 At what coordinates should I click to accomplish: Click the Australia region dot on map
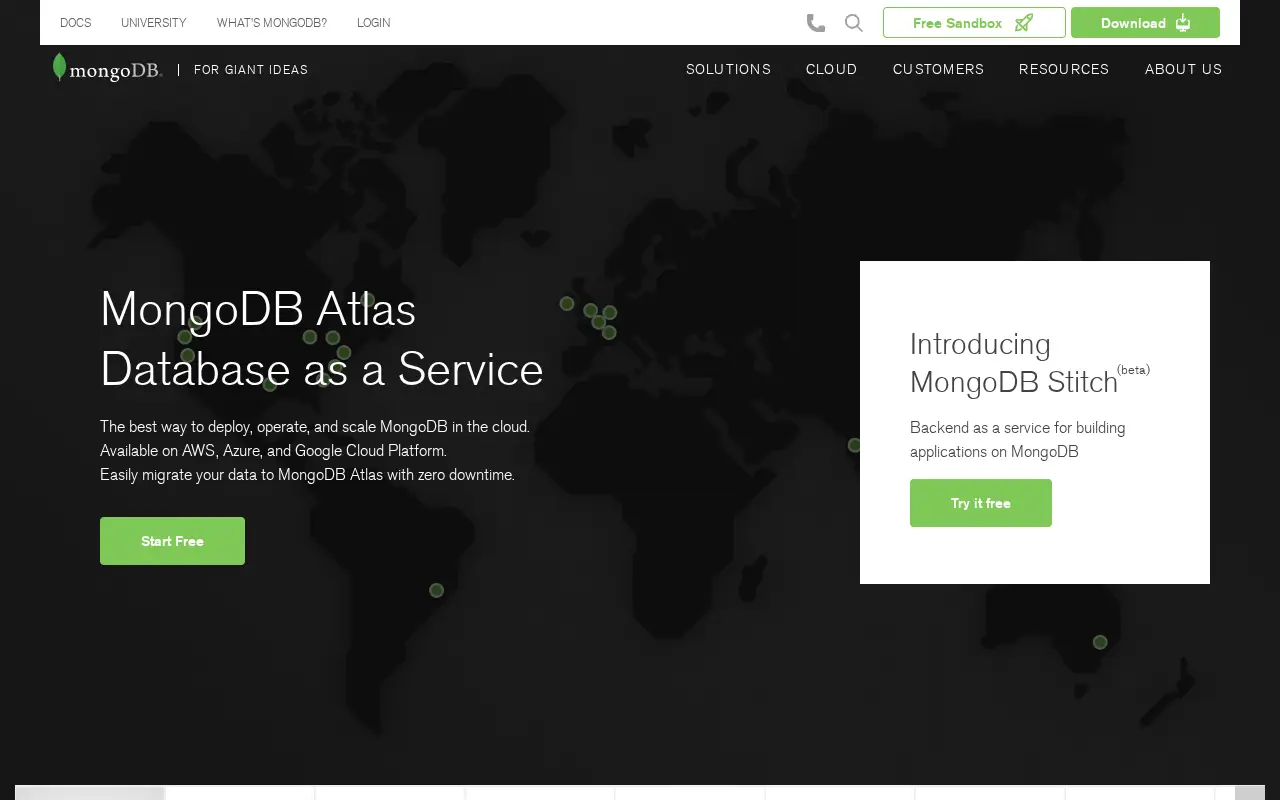[x=1100, y=642]
